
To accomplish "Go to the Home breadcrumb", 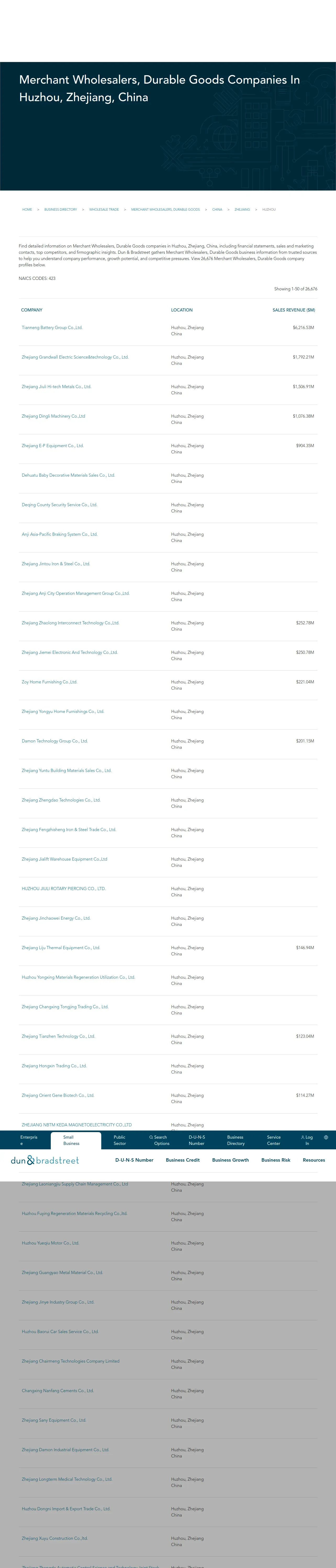I will [27, 209].
